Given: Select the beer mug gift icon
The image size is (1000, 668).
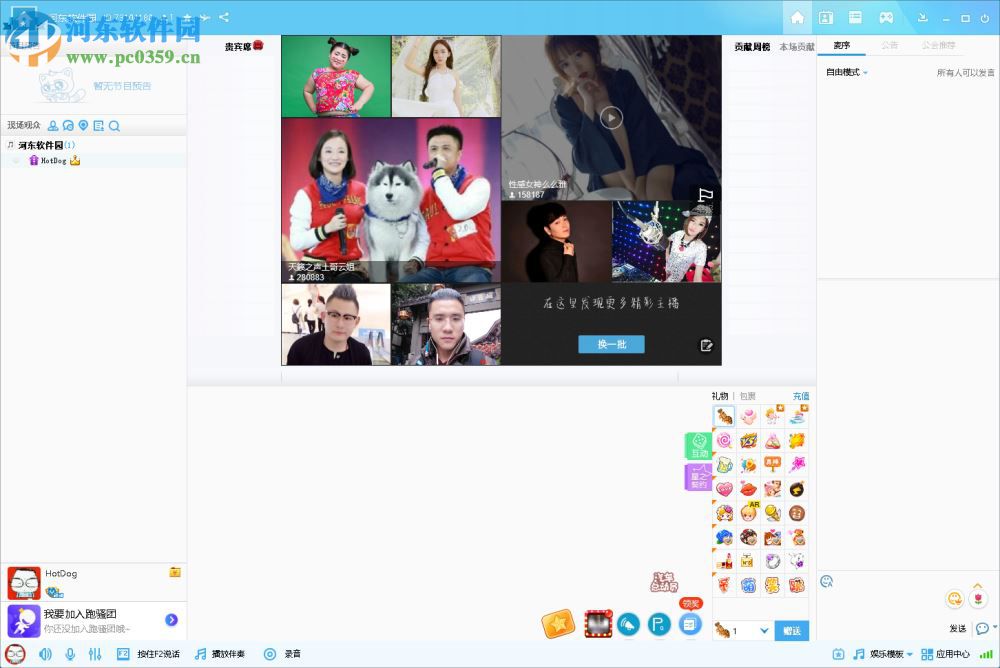Looking at the screenshot, I should [x=724, y=464].
